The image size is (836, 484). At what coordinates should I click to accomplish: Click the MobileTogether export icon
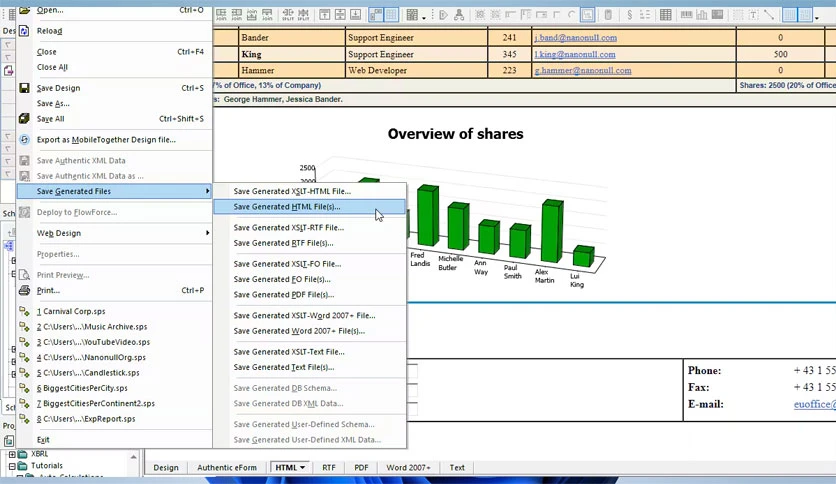click(x=24, y=140)
